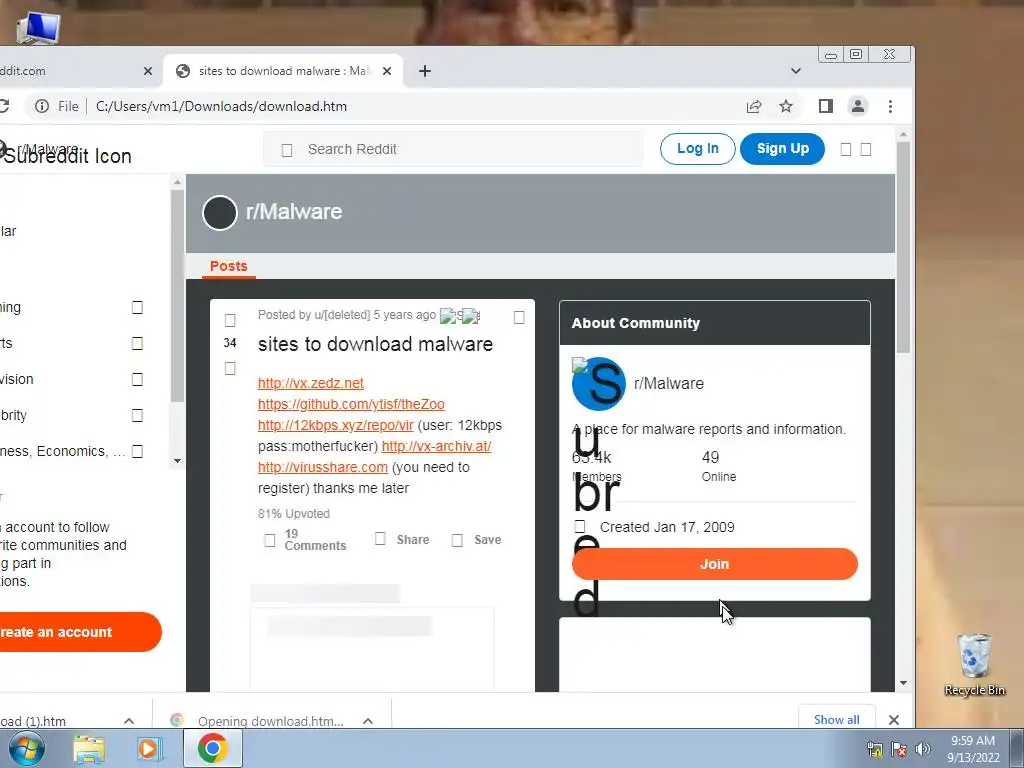Click the Sign Up button
The height and width of the screenshot is (768, 1024).
pos(782,148)
